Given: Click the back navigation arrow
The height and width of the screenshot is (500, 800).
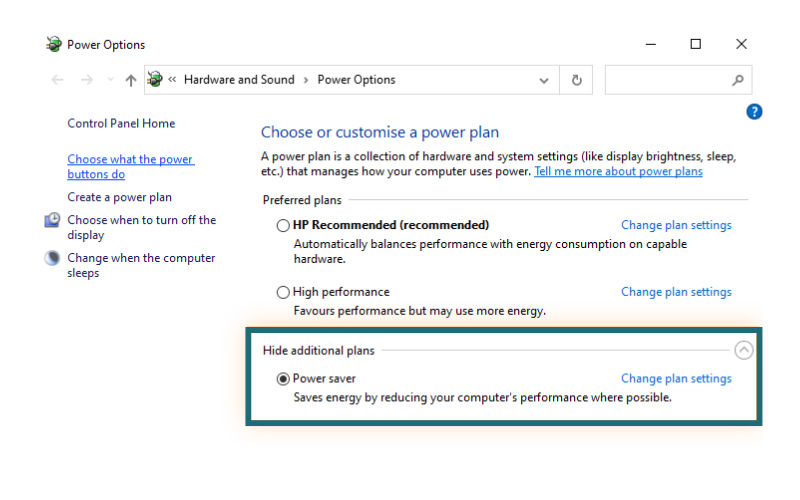Looking at the screenshot, I should tap(57, 80).
